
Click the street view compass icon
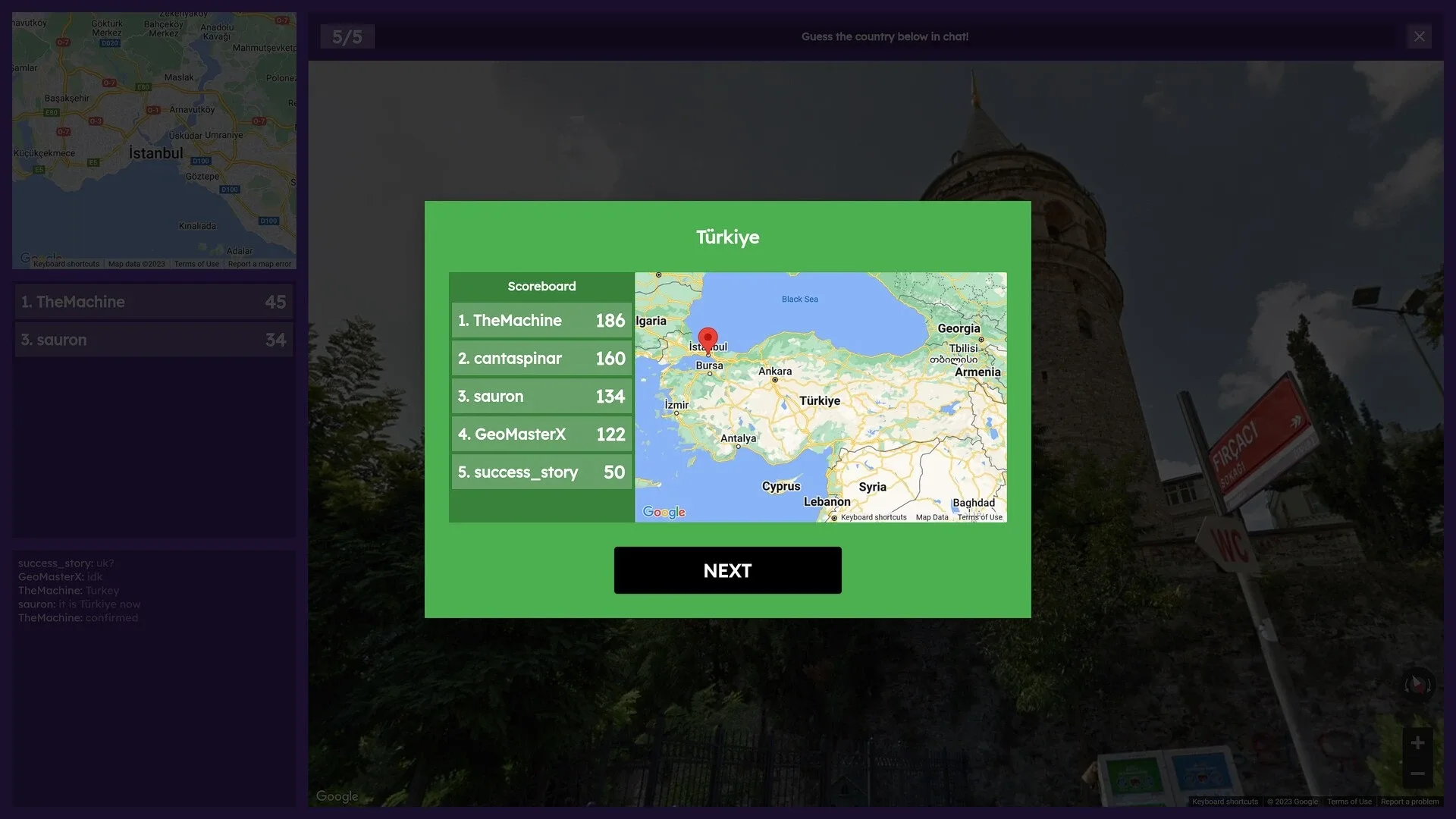pos(1417,685)
